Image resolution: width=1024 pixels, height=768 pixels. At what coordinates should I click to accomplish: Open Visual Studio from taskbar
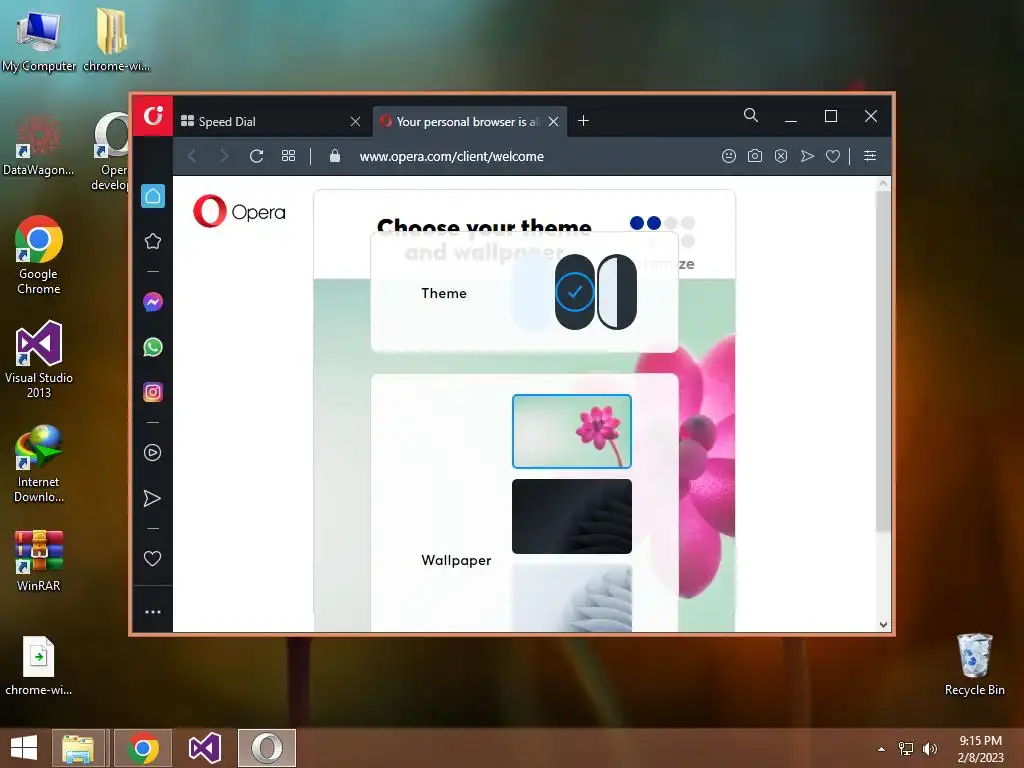coord(205,748)
